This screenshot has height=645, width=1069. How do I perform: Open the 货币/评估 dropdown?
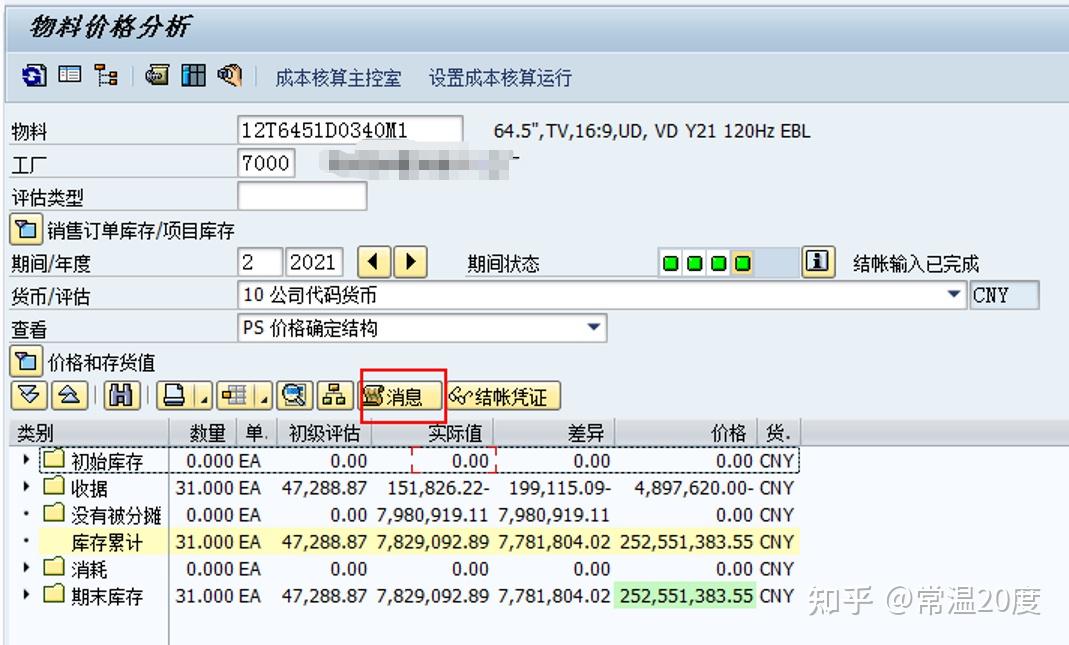click(955, 294)
